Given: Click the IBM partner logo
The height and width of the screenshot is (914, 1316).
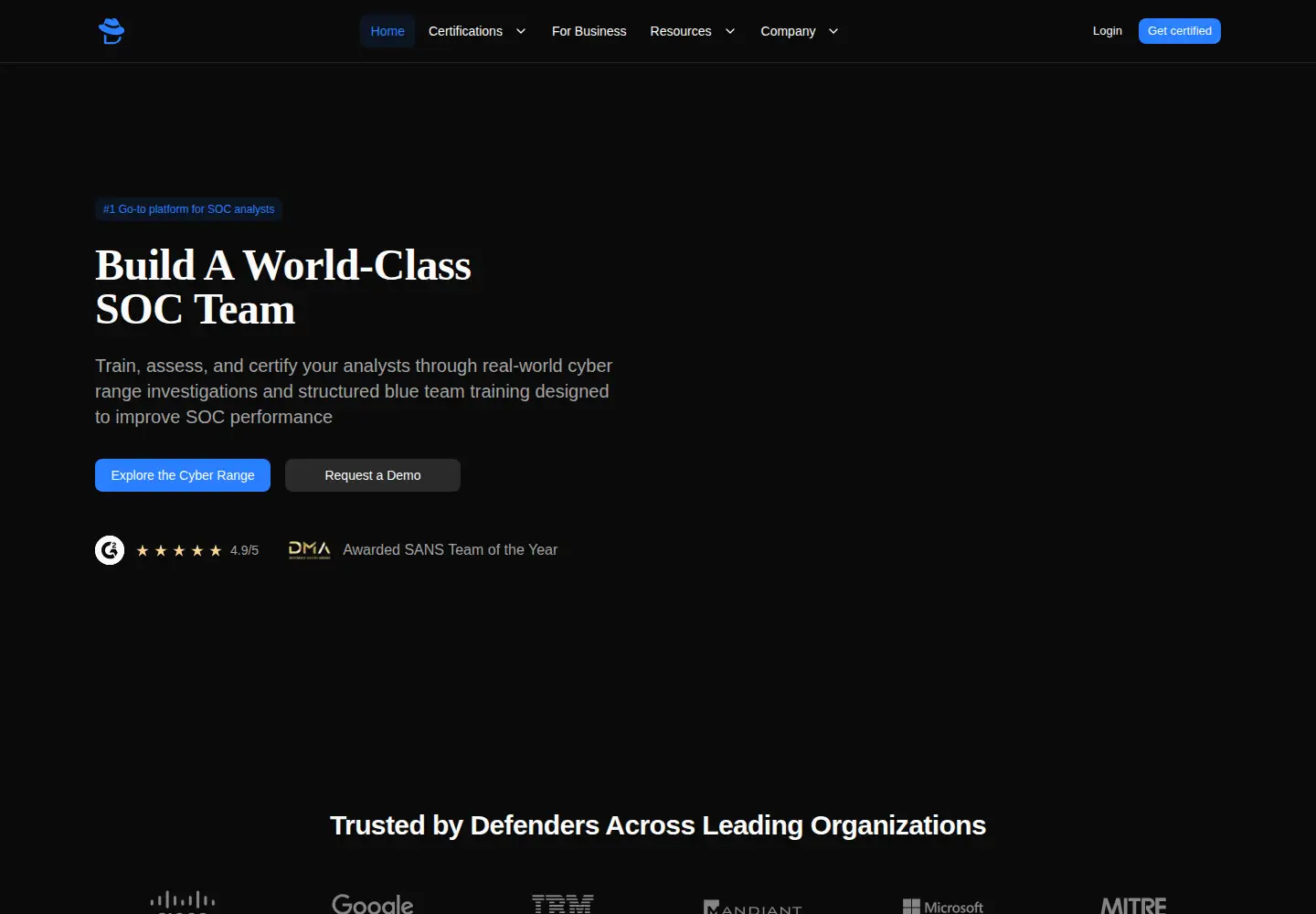Looking at the screenshot, I should tap(563, 904).
